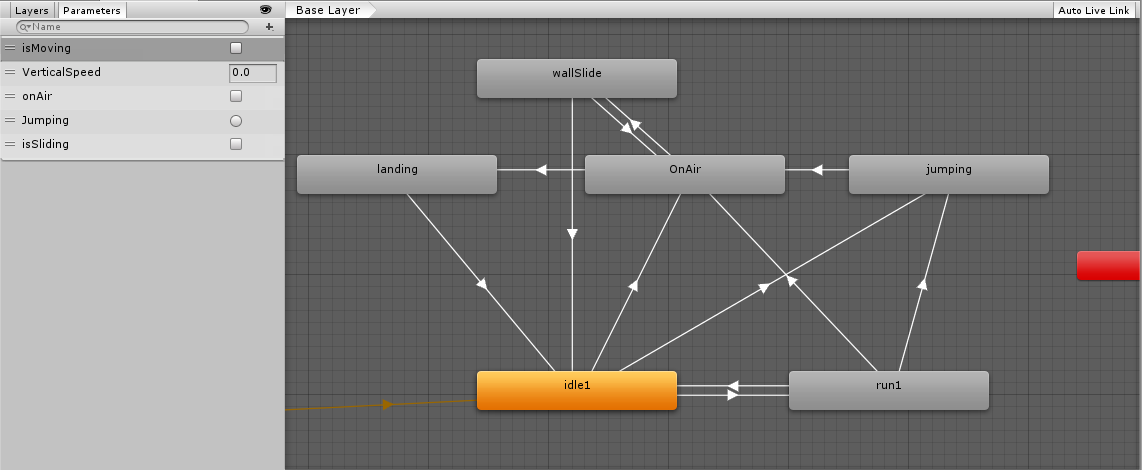This screenshot has width=1142, height=470.
Task: Click the wallSlide to idle1 transition arrow
Action: coord(572,234)
